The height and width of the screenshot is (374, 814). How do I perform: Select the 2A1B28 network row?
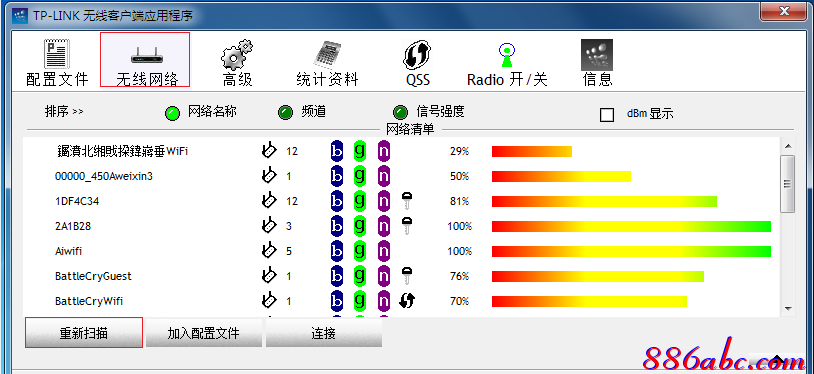tap(402, 226)
